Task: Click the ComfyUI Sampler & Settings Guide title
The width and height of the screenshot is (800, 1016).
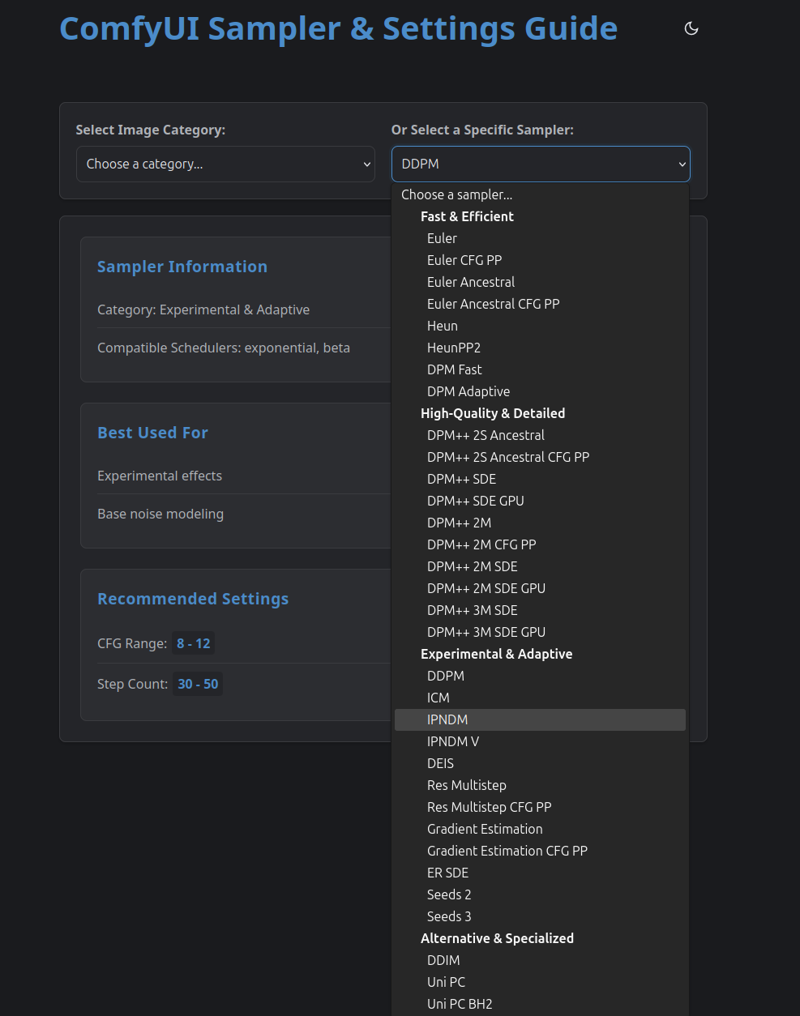Action: coord(339,29)
